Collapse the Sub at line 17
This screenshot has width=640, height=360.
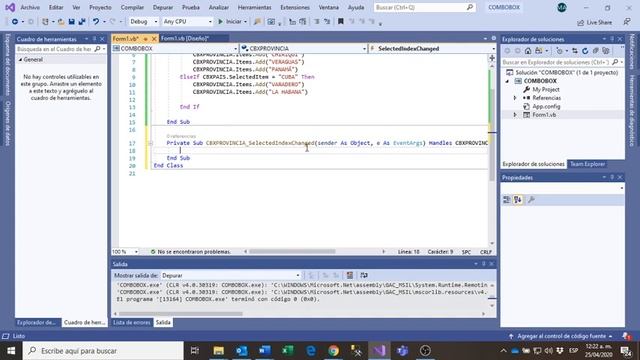[151, 143]
